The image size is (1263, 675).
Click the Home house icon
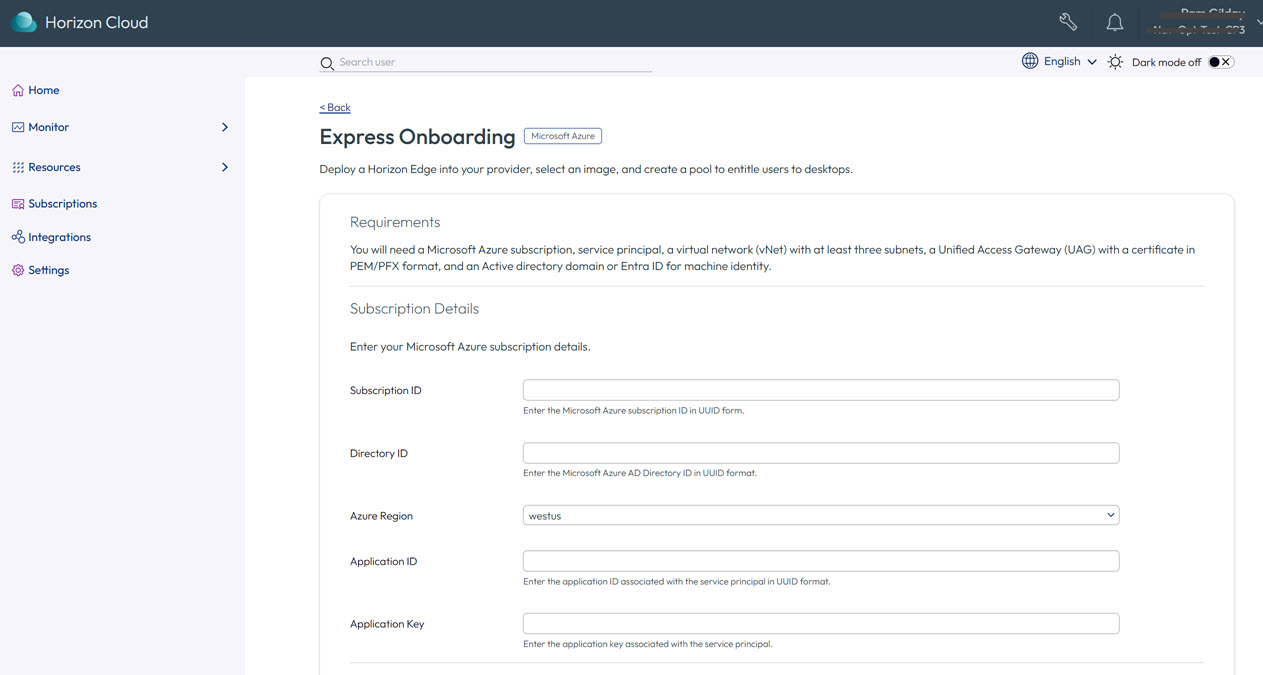click(x=18, y=90)
